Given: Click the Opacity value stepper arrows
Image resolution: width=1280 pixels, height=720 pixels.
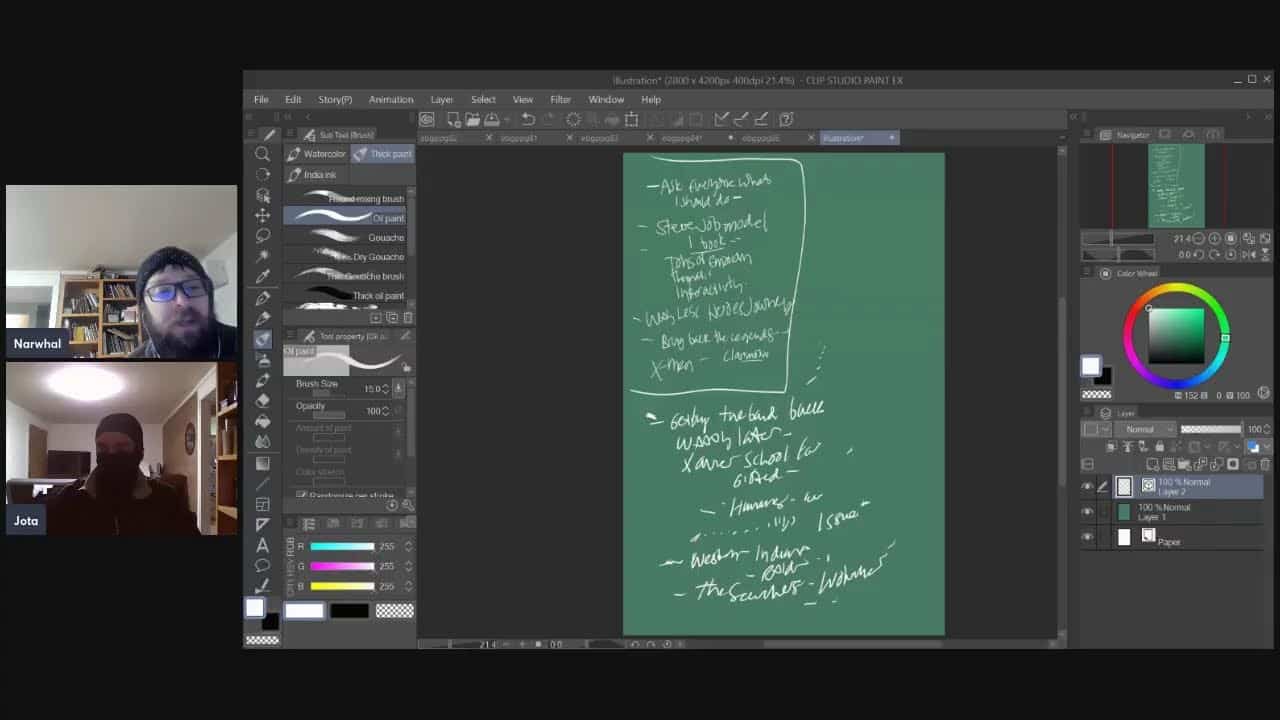Looking at the screenshot, I should click(x=398, y=410).
